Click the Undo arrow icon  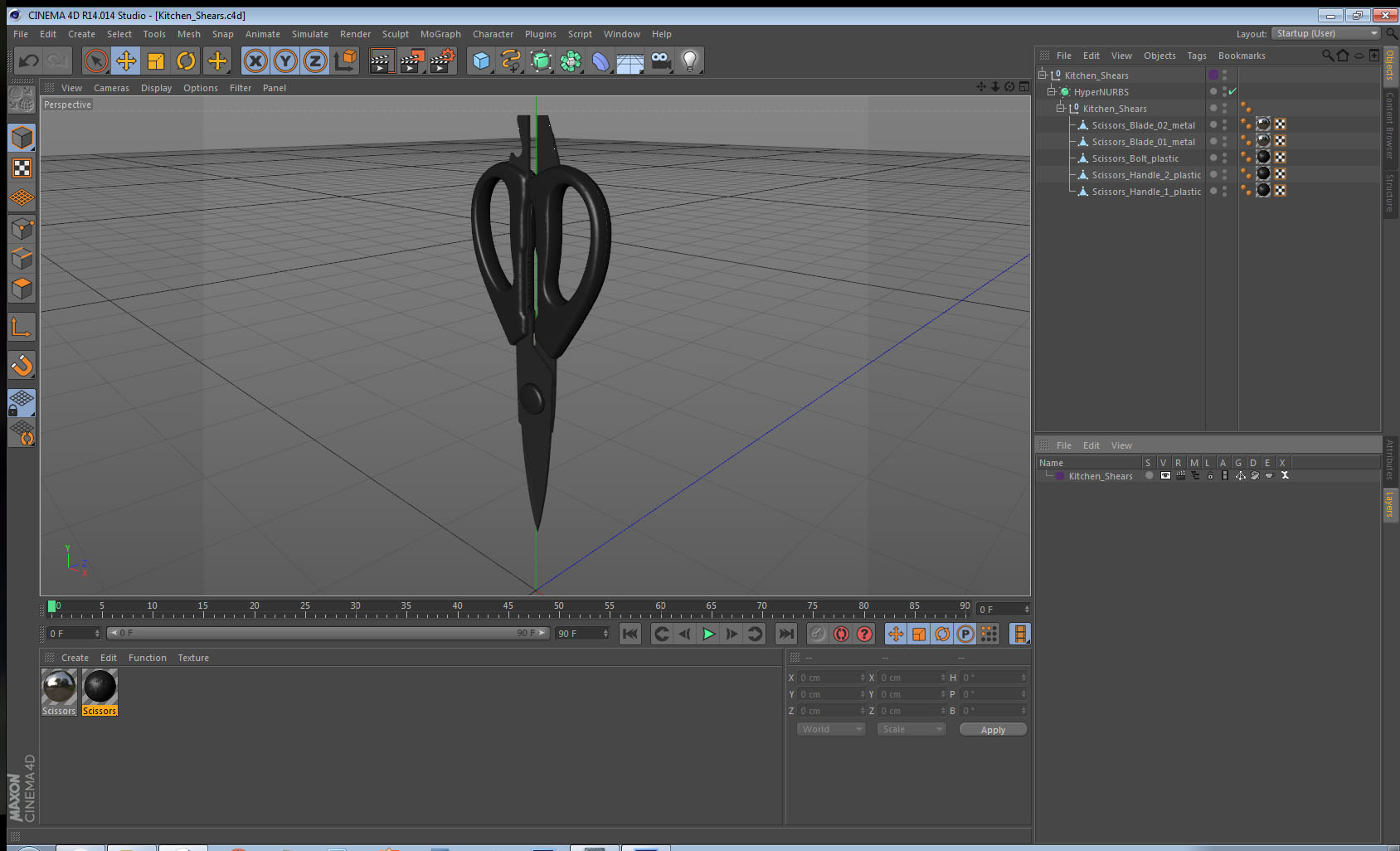29,61
